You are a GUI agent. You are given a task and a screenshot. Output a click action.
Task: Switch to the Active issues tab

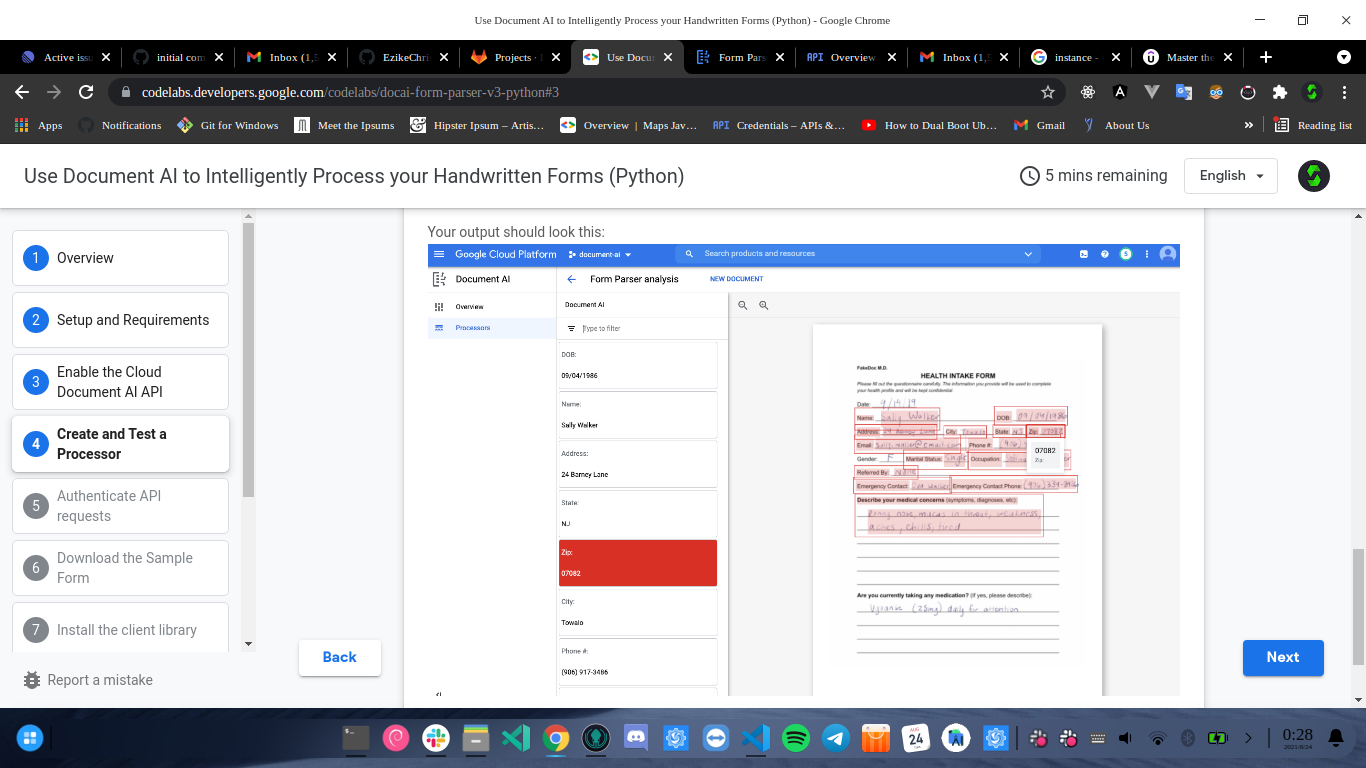tap(66, 57)
